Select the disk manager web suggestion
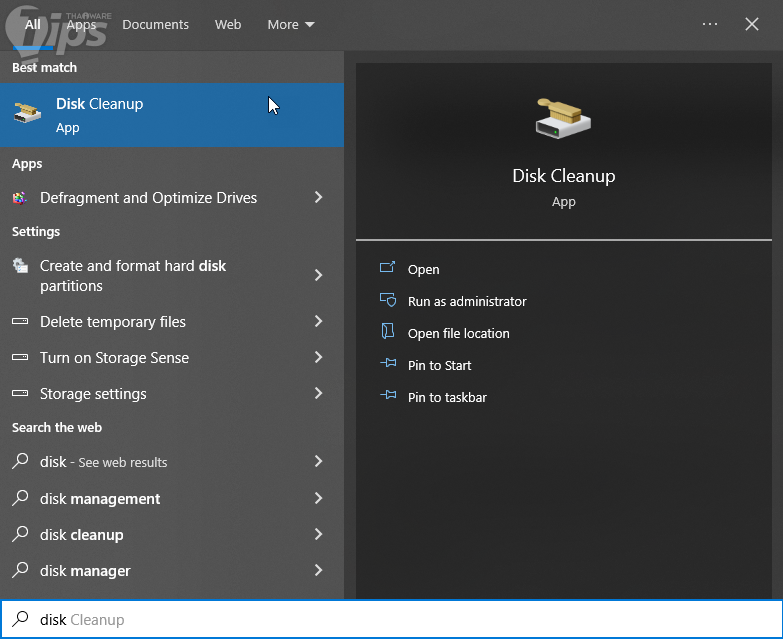The height and width of the screenshot is (639, 783). click(x=85, y=571)
